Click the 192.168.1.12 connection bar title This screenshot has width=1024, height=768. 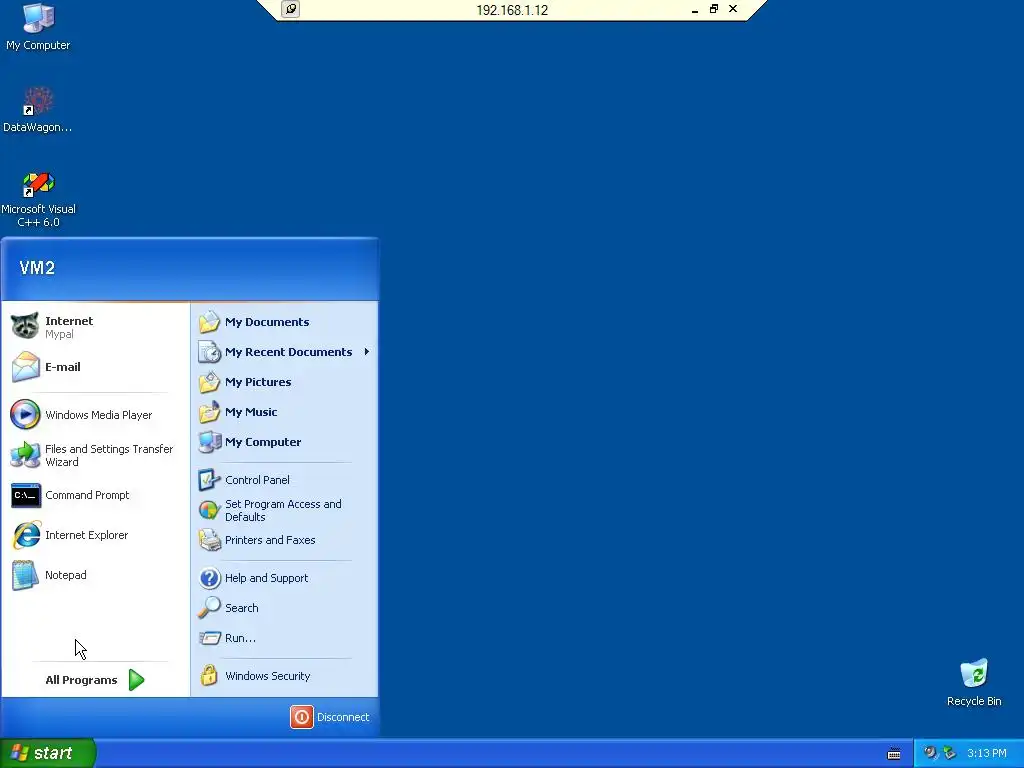point(512,10)
